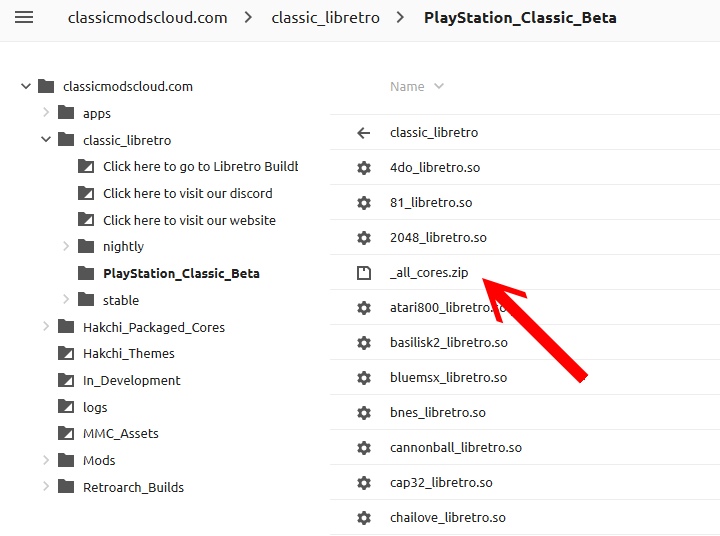720x536 pixels.
Task: Select In_Development in folder tree
Action: [131, 380]
